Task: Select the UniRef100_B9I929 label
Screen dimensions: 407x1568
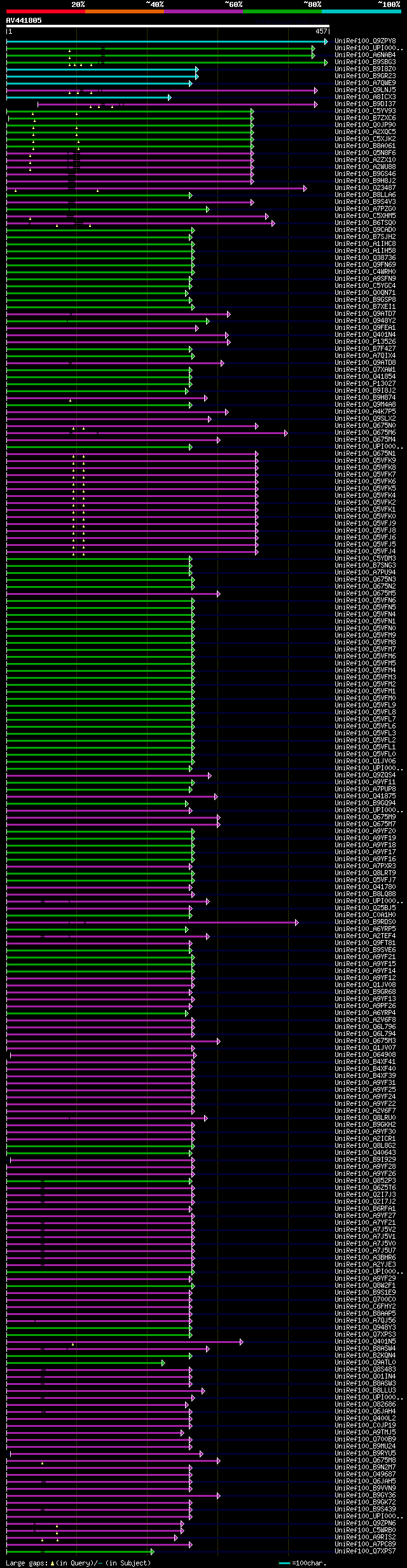Action: point(365,1160)
